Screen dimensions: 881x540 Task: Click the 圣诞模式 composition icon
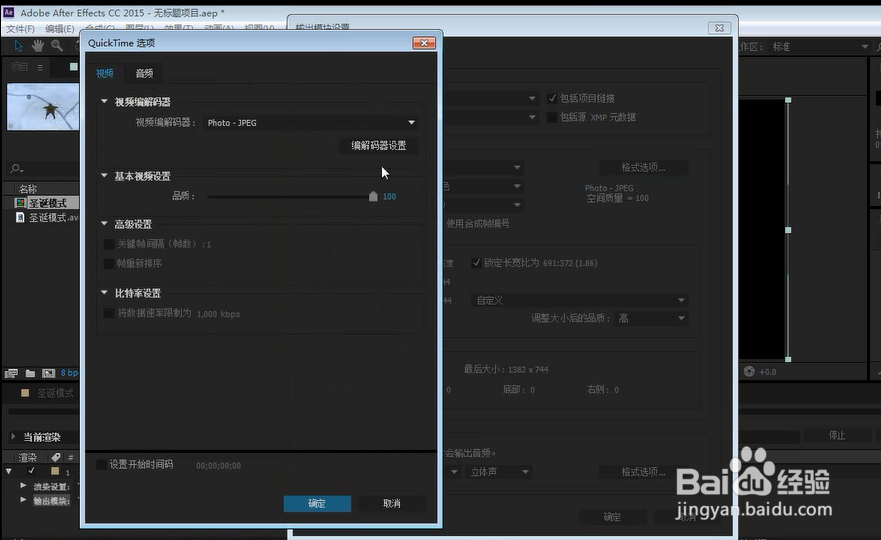click(x=20, y=203)
